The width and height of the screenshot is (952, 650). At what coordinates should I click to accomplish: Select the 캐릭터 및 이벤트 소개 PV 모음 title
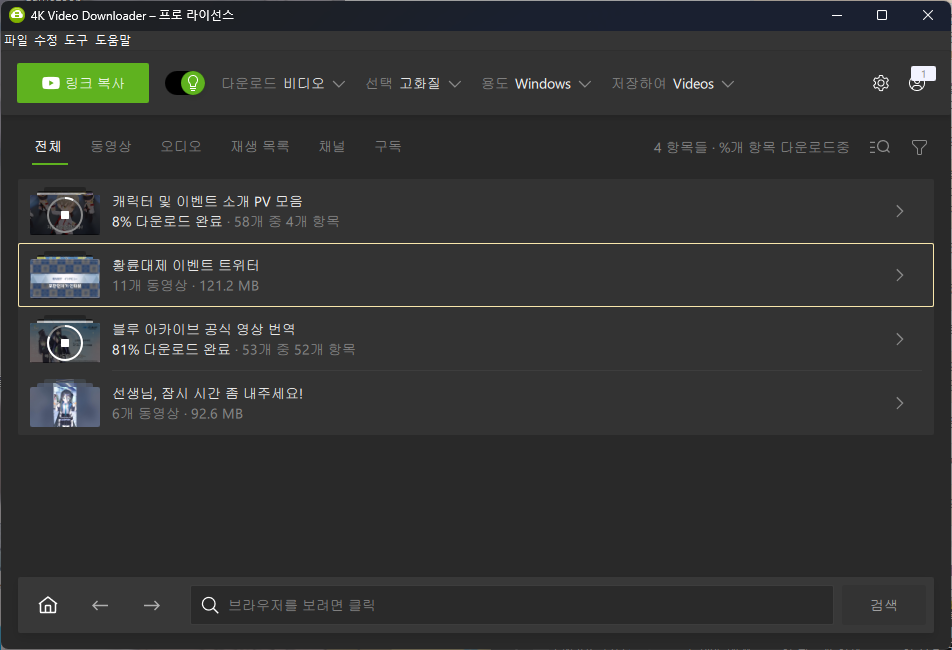pyautogui.click(x=207, y=201)
